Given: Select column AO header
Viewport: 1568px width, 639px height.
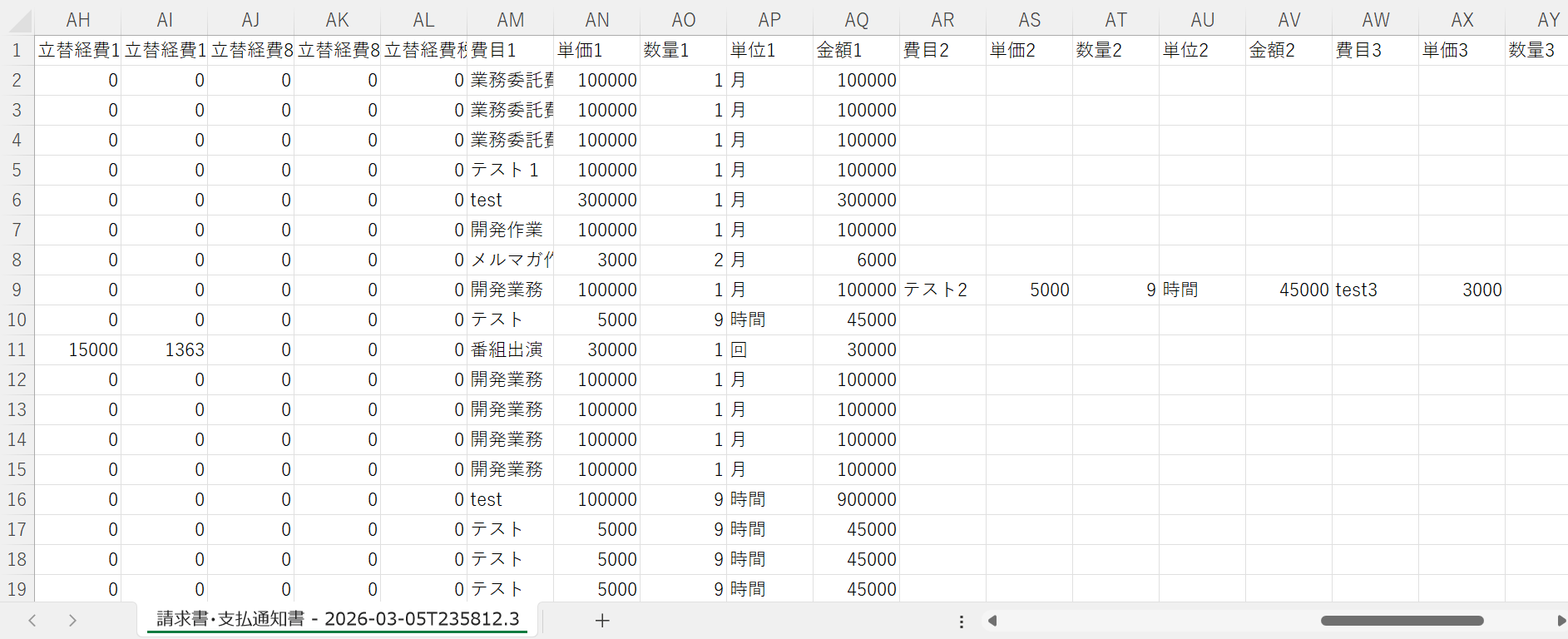Looking at the screenshot, I should click(x=684, y=20).
